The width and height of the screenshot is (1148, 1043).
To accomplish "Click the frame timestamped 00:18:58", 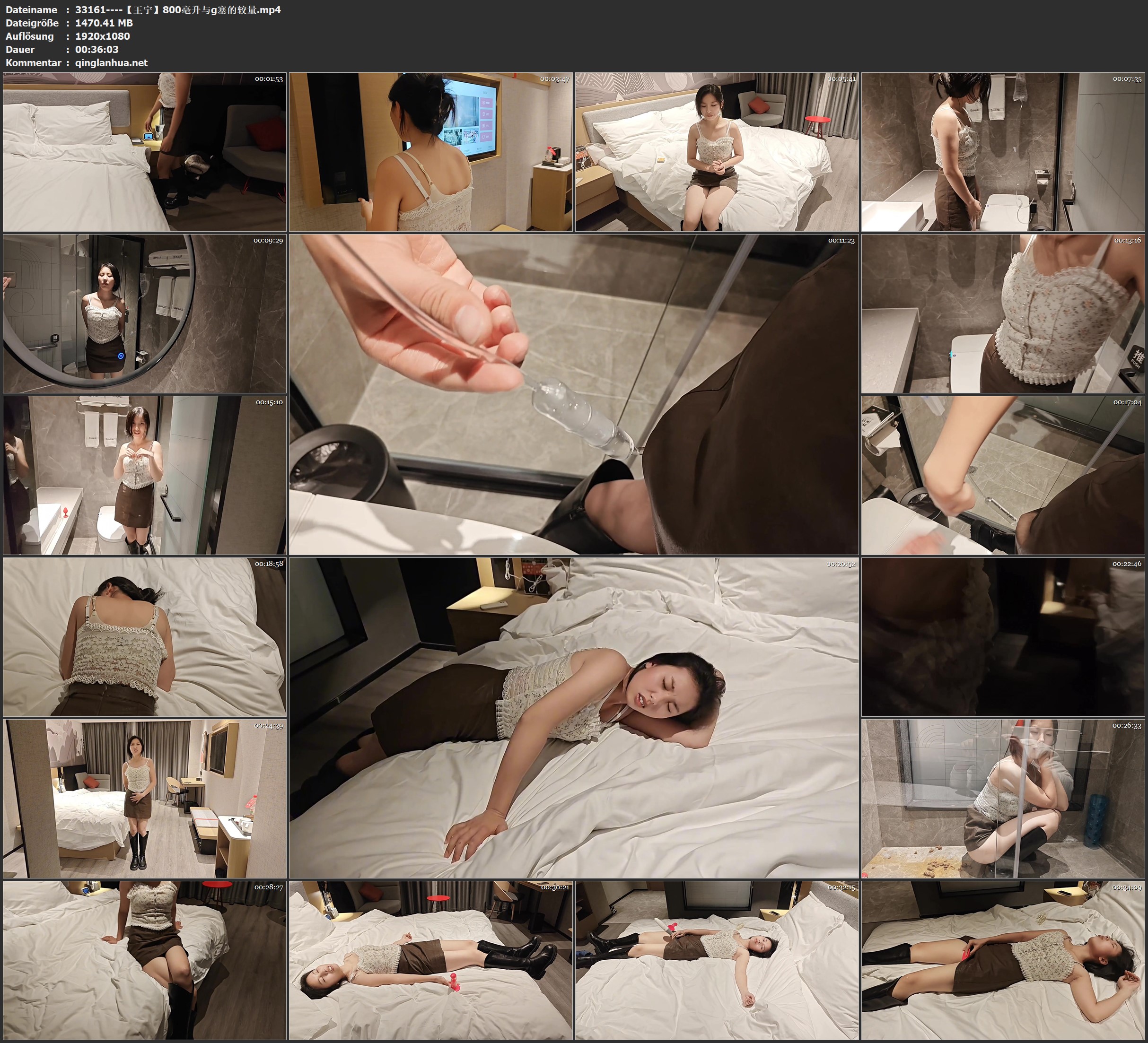I will click(x=144, y=636).
